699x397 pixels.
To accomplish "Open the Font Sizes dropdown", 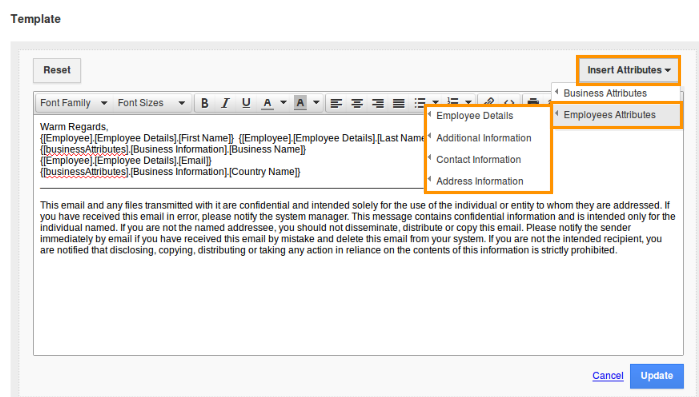I will coord(152,103).
